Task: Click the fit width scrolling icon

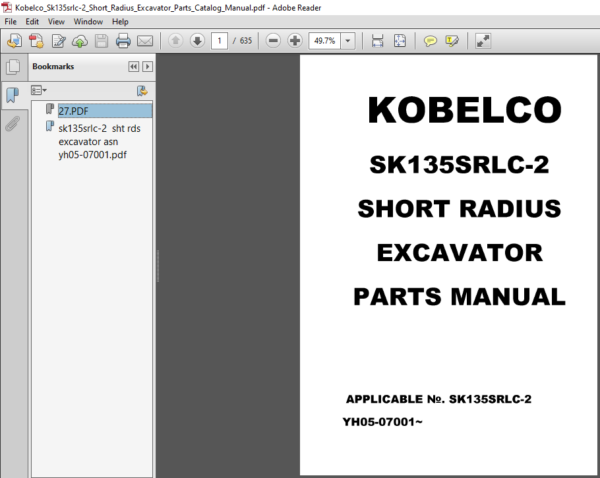Action: pyautogui.click(x=378, y=41)
